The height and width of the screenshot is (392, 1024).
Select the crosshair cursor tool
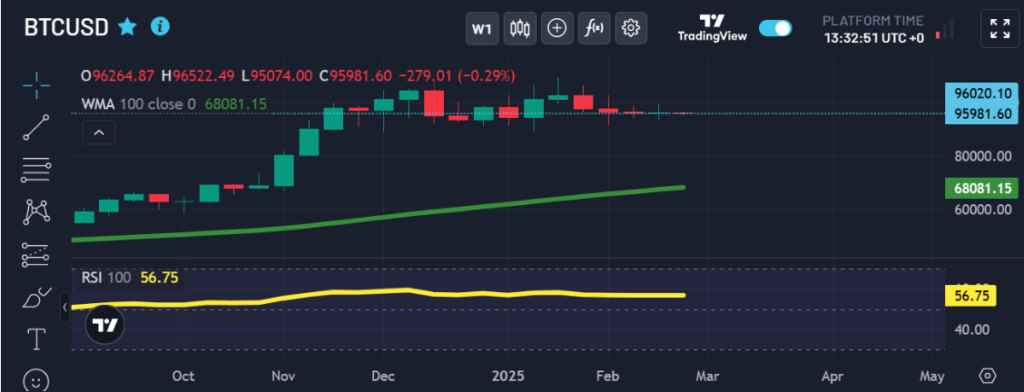(36, 86)
